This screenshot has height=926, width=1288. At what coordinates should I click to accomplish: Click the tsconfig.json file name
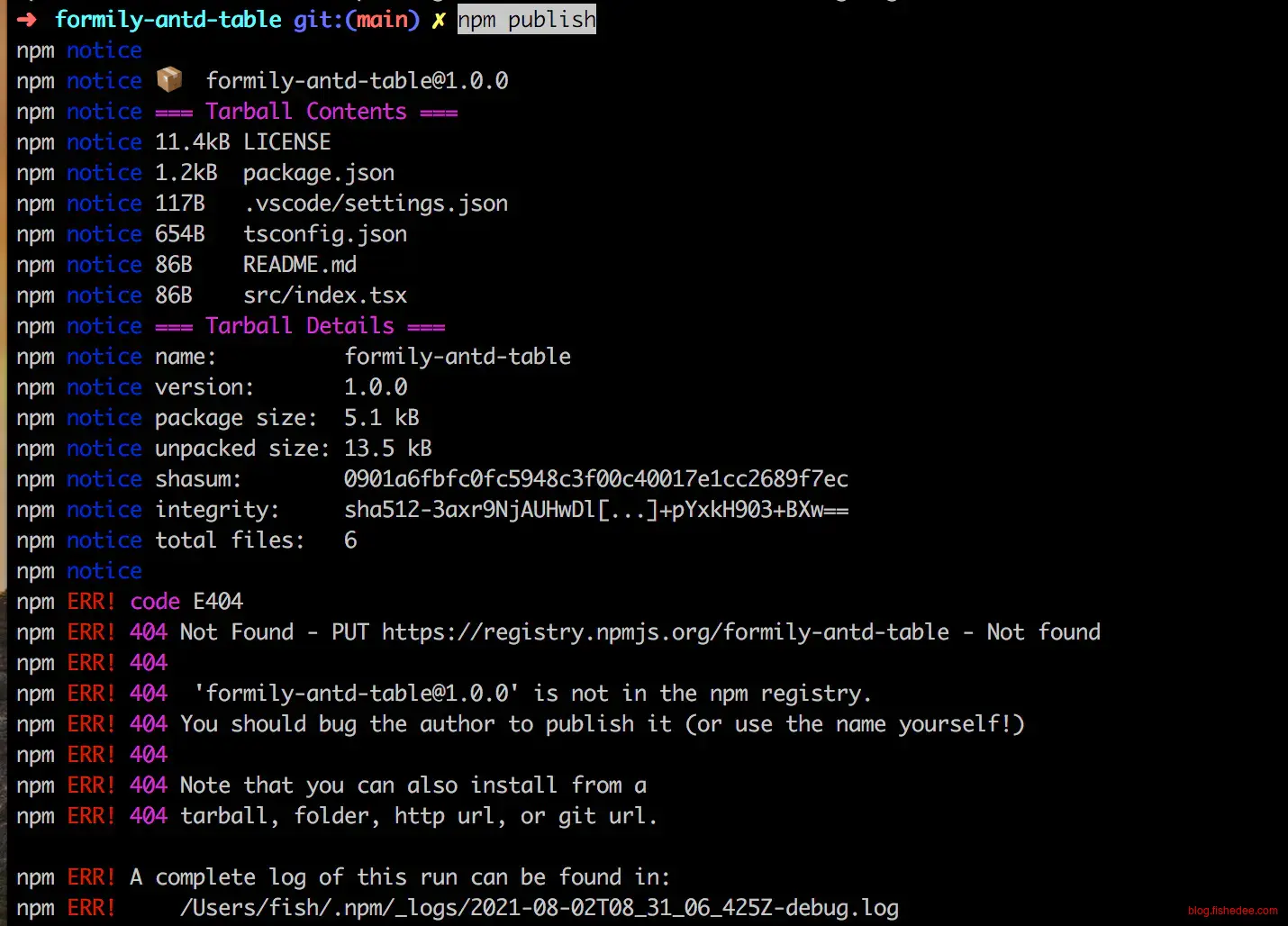click(324, 233)
